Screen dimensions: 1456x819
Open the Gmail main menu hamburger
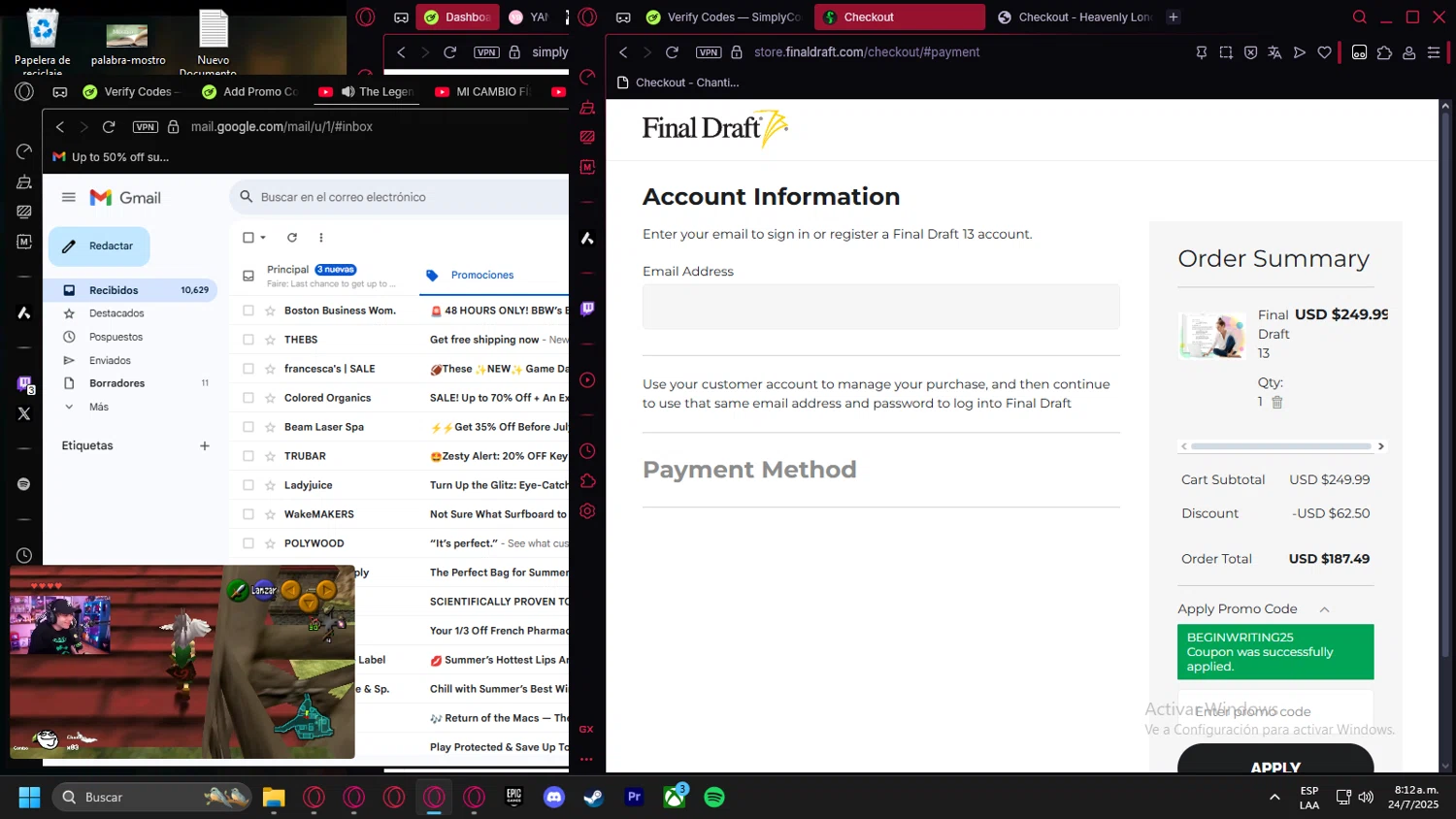(68, 197)
